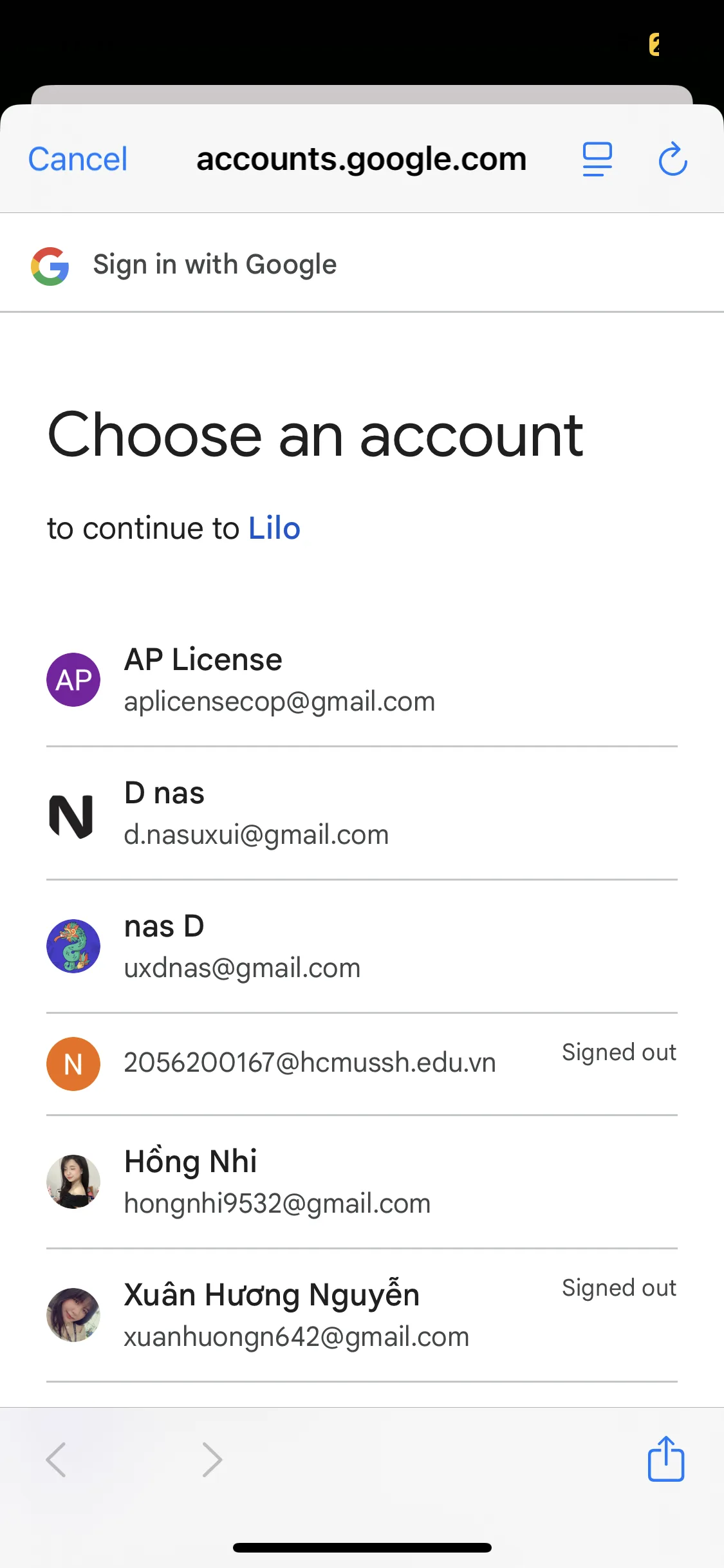The width and height of the screenshot is (724, 1568).
Task: Tap Hồng Nhi's profile photo
Action: coord(73,1182)
